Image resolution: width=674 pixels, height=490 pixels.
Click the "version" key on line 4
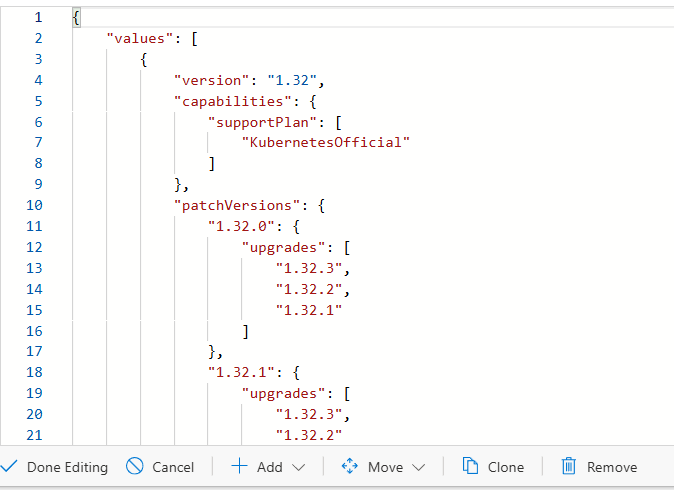tap(211, 80)
